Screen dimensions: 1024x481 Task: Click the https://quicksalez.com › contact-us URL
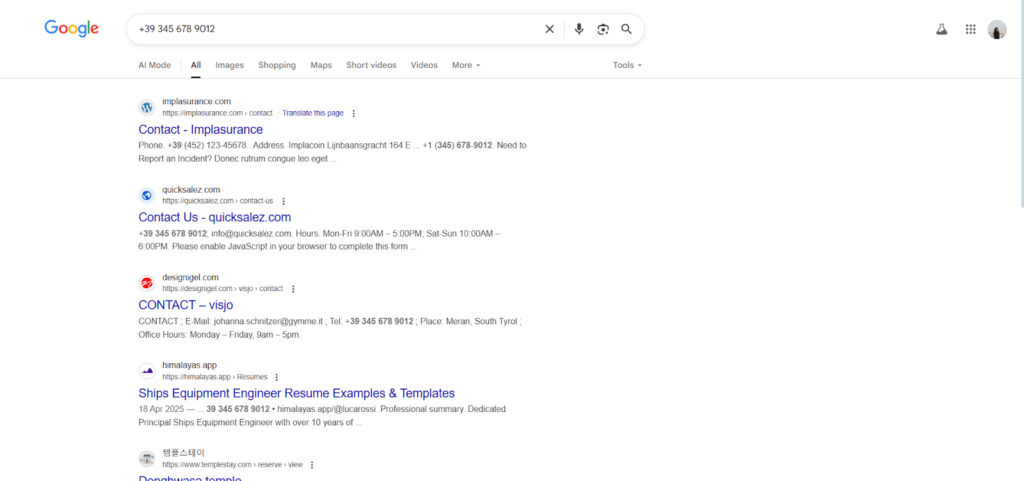click(x=218, y=201)
